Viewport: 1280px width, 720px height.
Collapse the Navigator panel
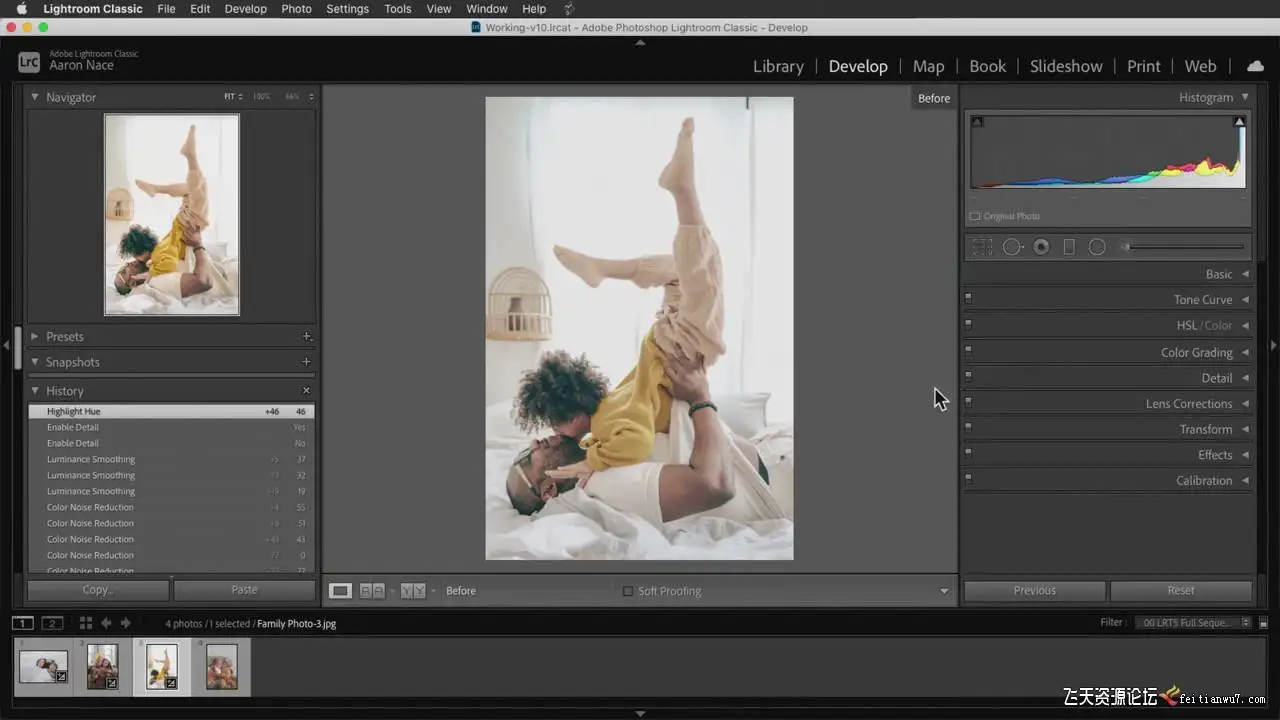pyautogui.click(x=35, y=97)
